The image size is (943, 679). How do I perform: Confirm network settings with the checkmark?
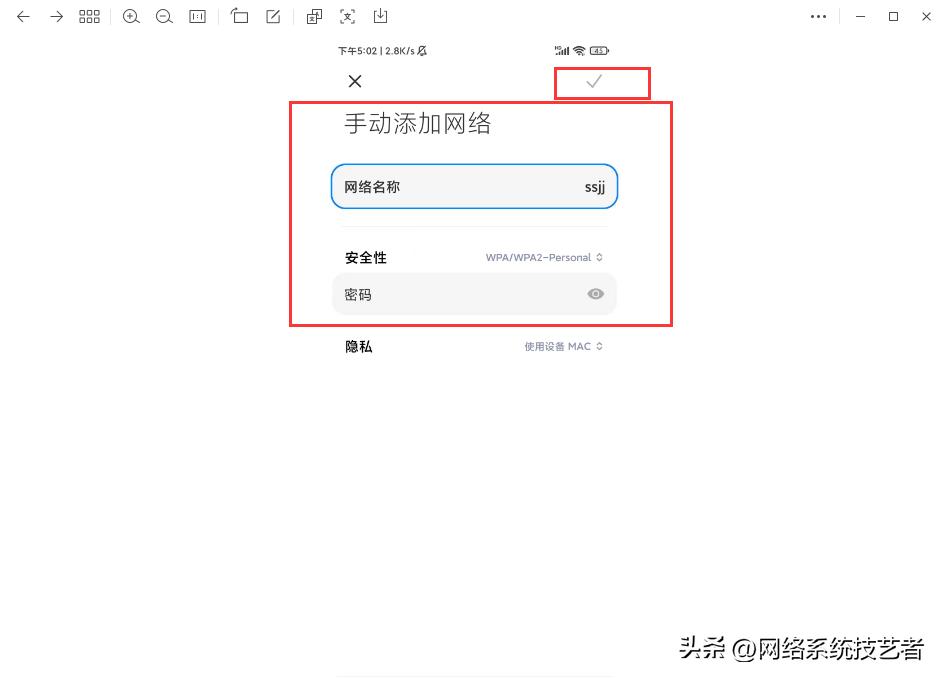(595, 81)
